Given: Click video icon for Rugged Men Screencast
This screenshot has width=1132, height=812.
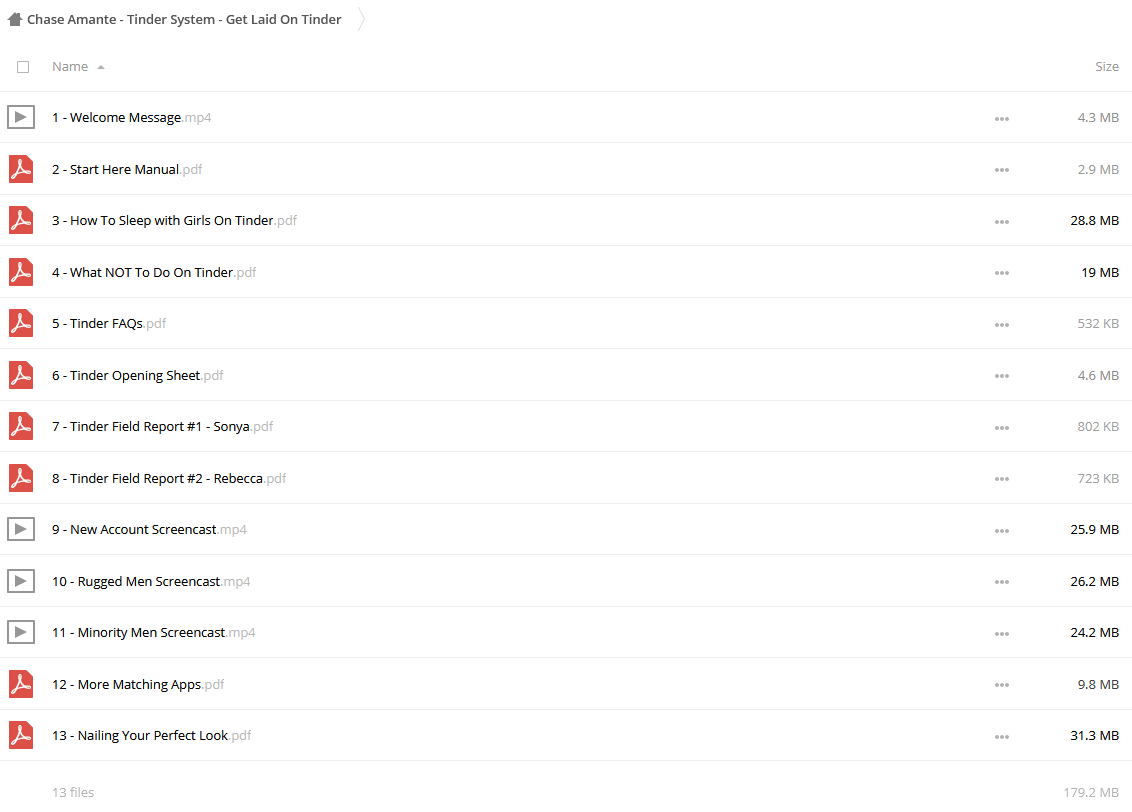Looking at the screenshot, I should coord(21,581).
